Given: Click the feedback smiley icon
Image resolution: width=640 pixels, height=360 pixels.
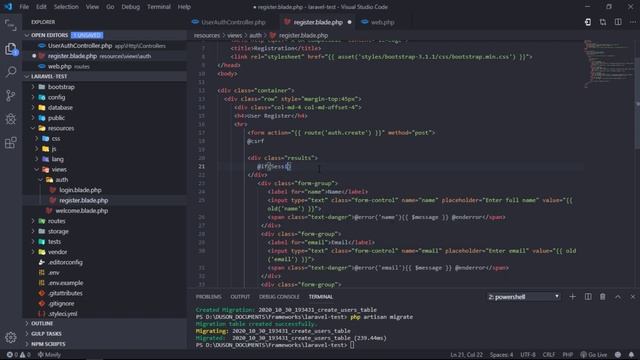Looking at the screenshot, I should [x=618, y=355].
